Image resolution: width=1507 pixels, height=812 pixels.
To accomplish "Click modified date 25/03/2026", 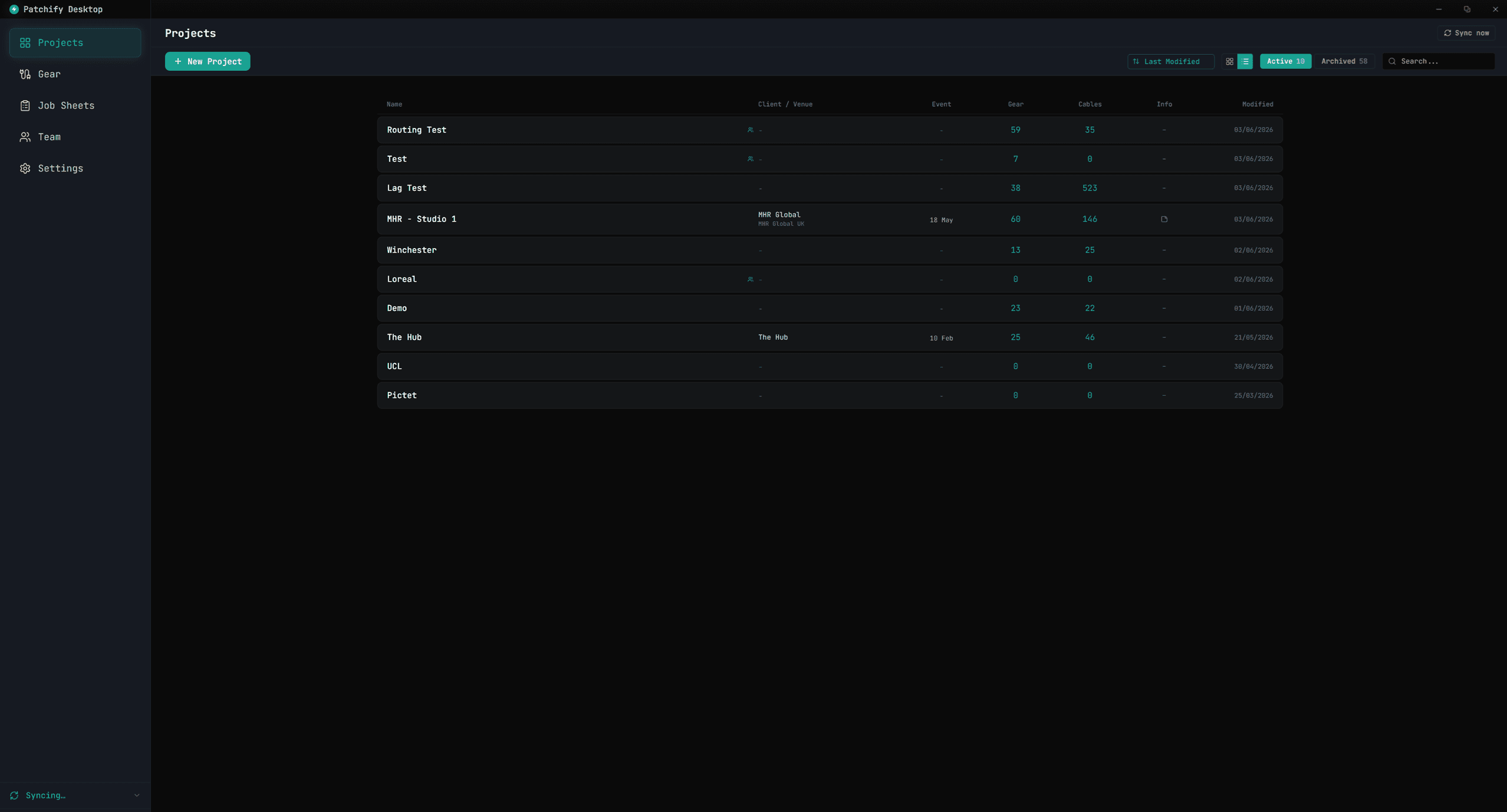I will click(1253, 396).
